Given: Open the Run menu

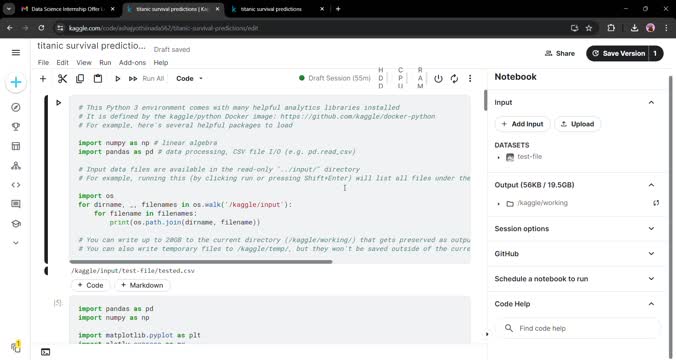Looking at the screenshot, I should coord(105,63).
